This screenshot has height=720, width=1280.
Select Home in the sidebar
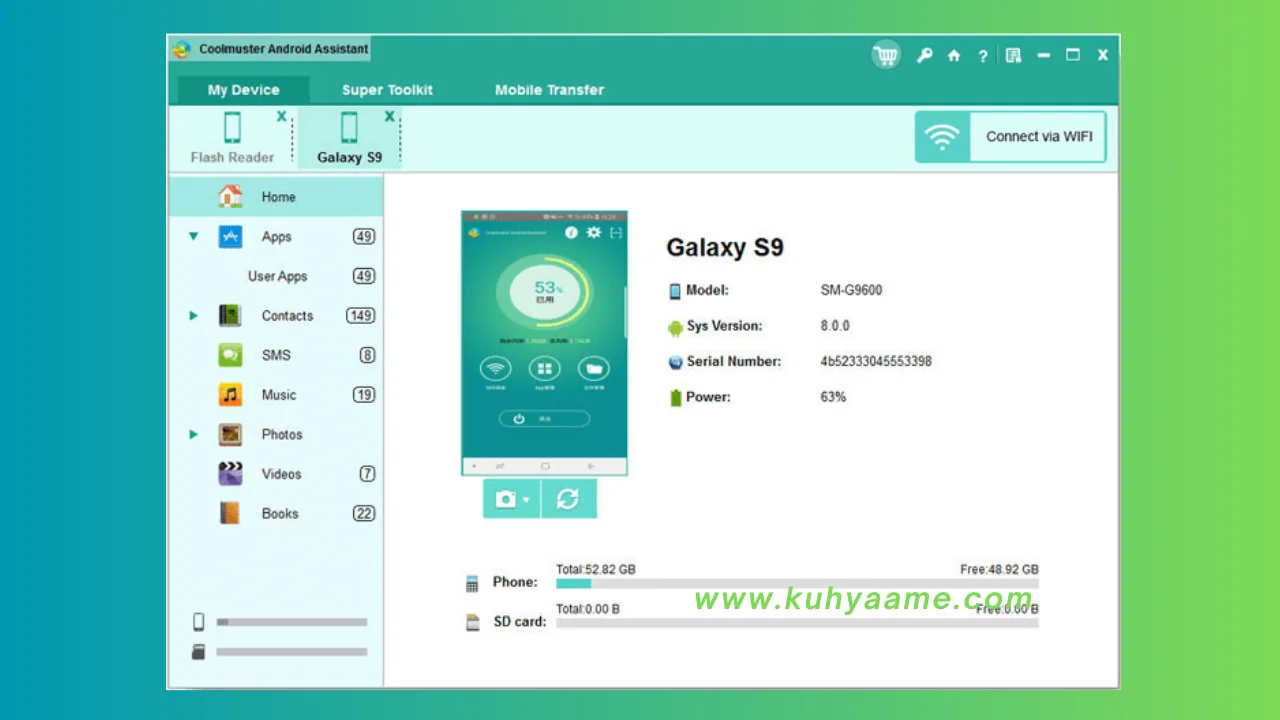pos(276,197)
